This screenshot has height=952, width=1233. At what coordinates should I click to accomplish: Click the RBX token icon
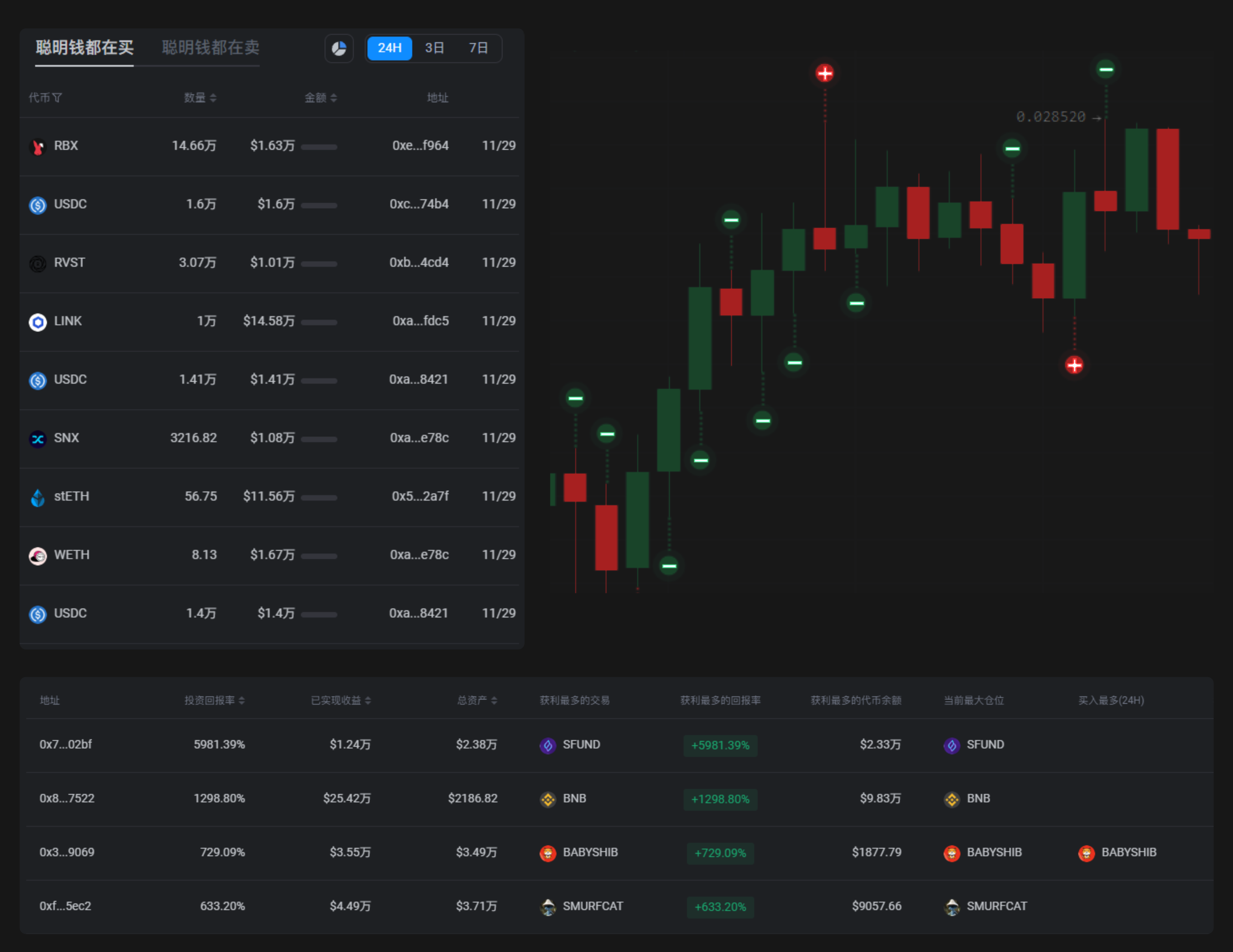[38, 147]
